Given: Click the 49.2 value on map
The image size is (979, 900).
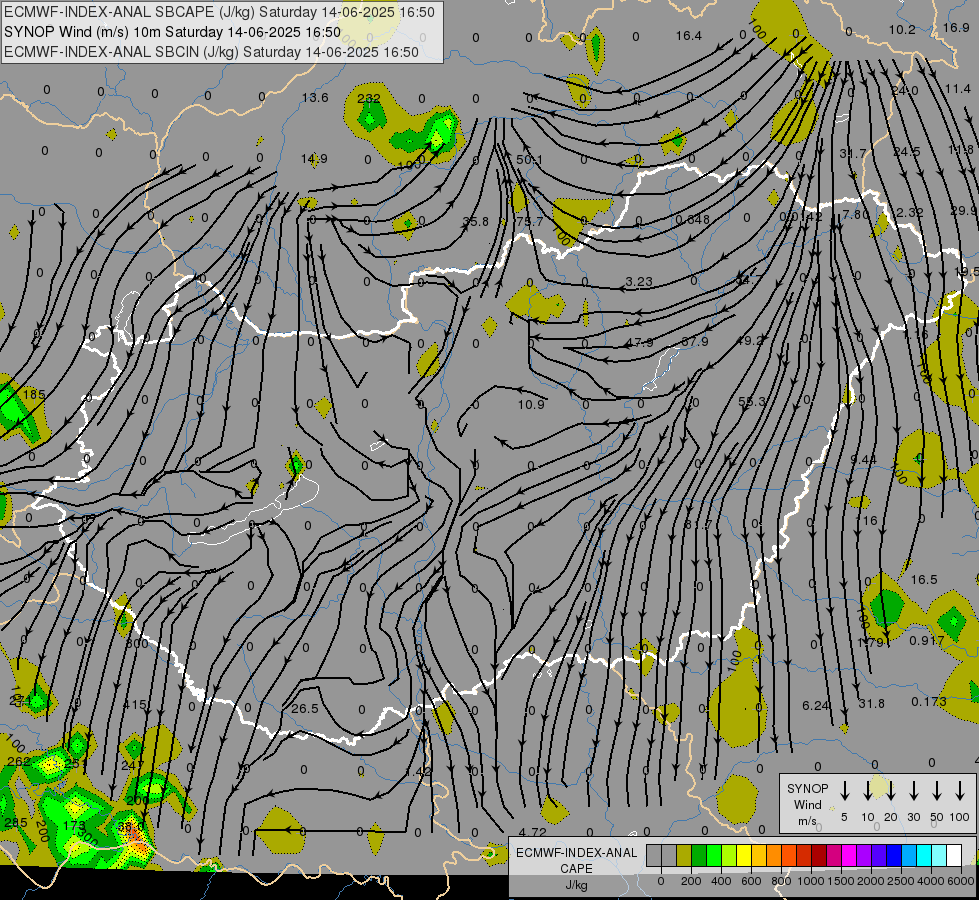Looking at the screenshot, I should (x=750, y=340).
